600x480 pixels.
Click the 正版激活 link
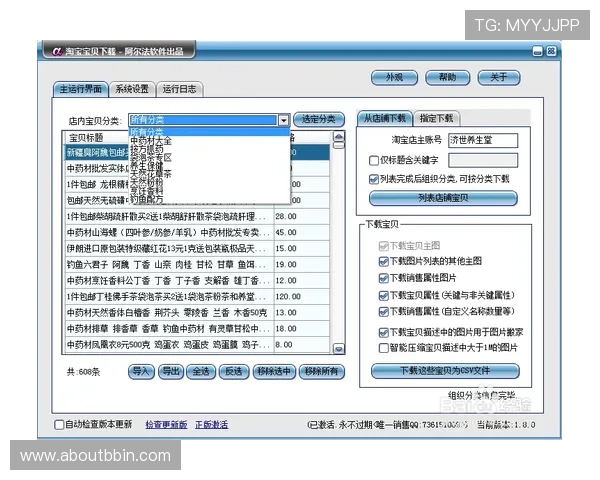click(x=212, y=425)
